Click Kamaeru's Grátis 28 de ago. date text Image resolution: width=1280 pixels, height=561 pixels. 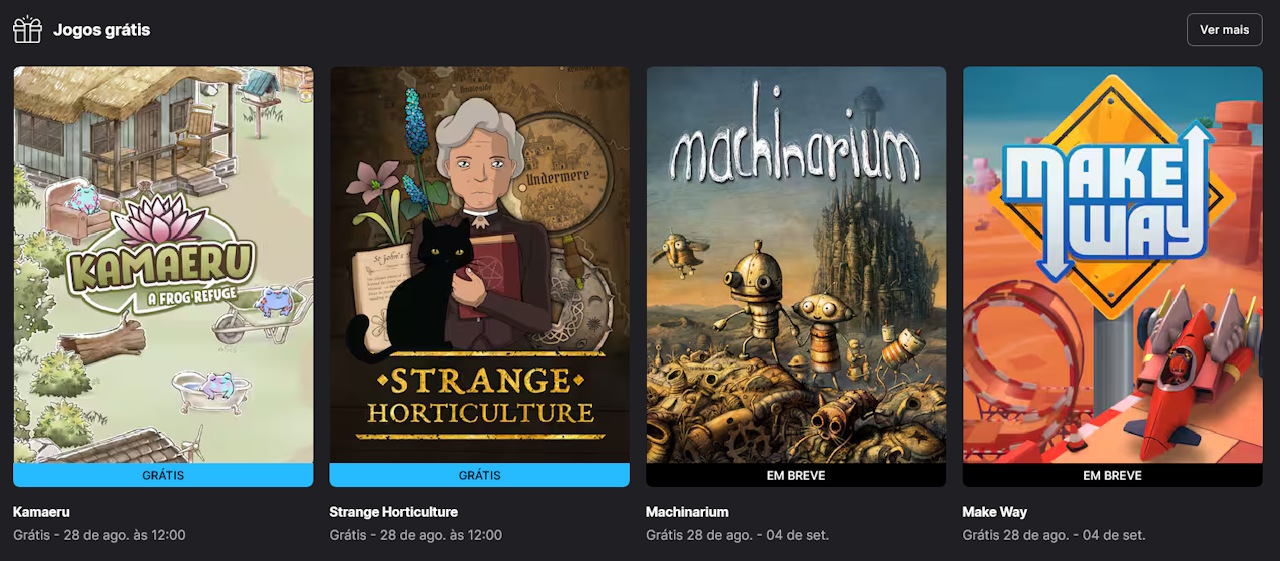[x=99, y=535]
